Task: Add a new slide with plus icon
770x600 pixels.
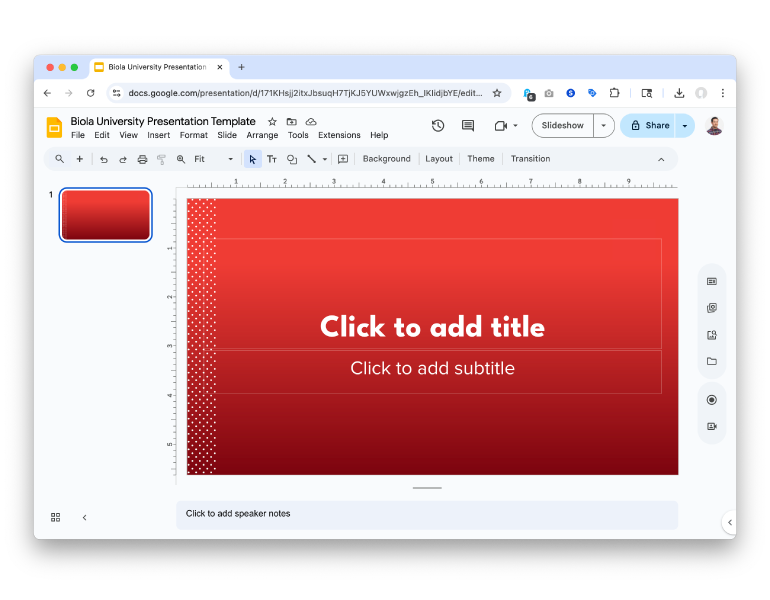Action: coord(80,159)
